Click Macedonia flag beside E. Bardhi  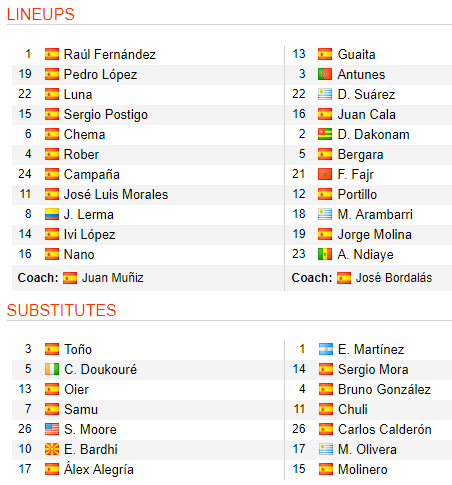(x=52, y=449)
